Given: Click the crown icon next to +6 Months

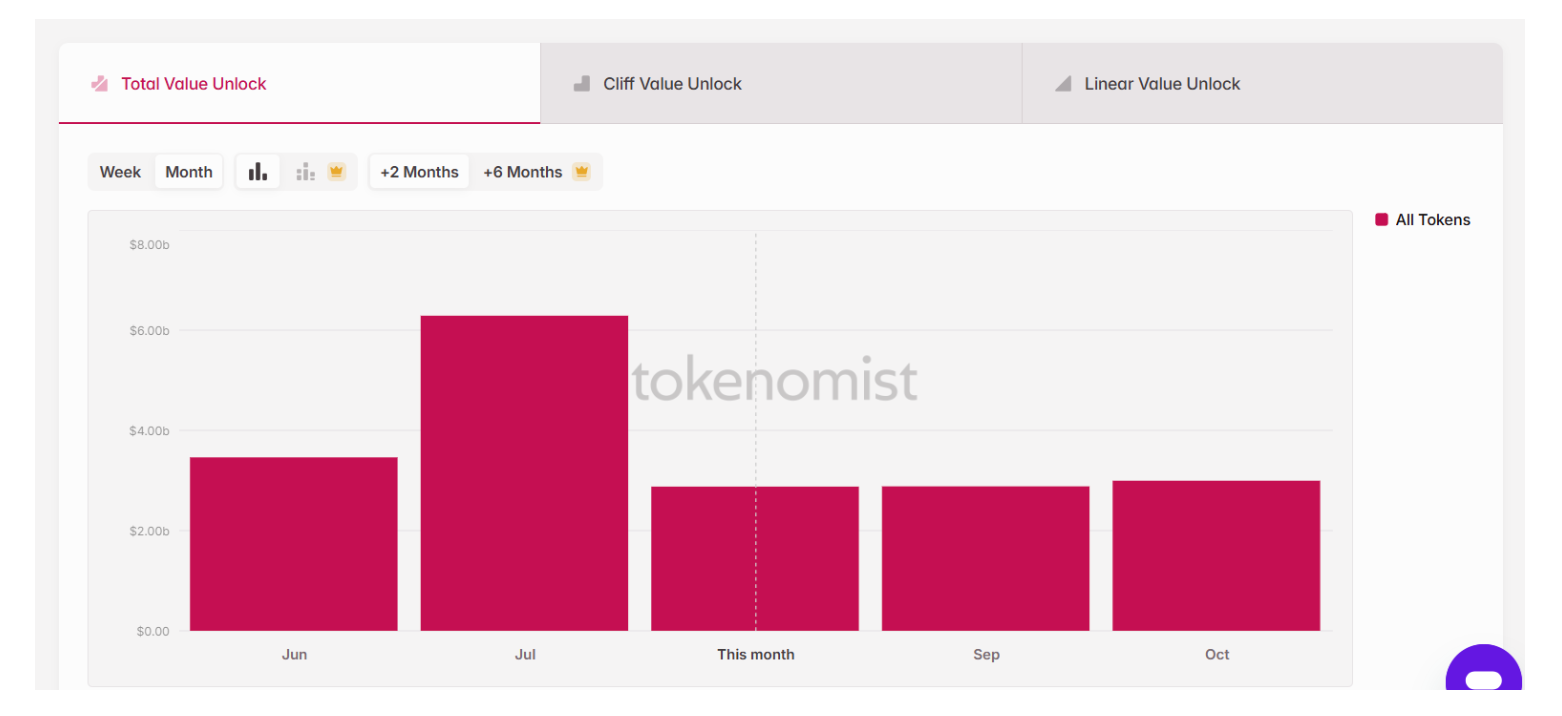Looking at the screenshot, I should pyautogui.click(x=581, y=172).
